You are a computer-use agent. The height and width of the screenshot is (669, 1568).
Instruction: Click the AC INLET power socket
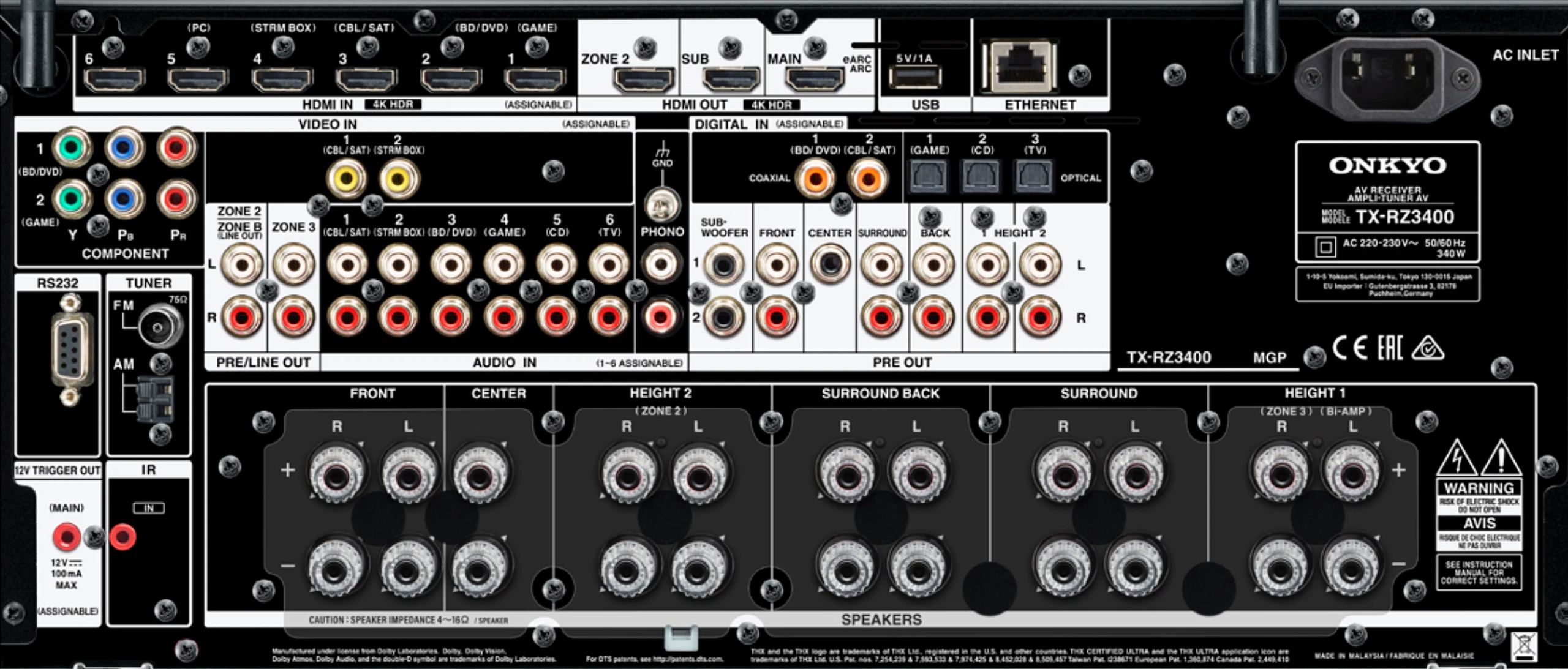click(x=1387, y=77)
